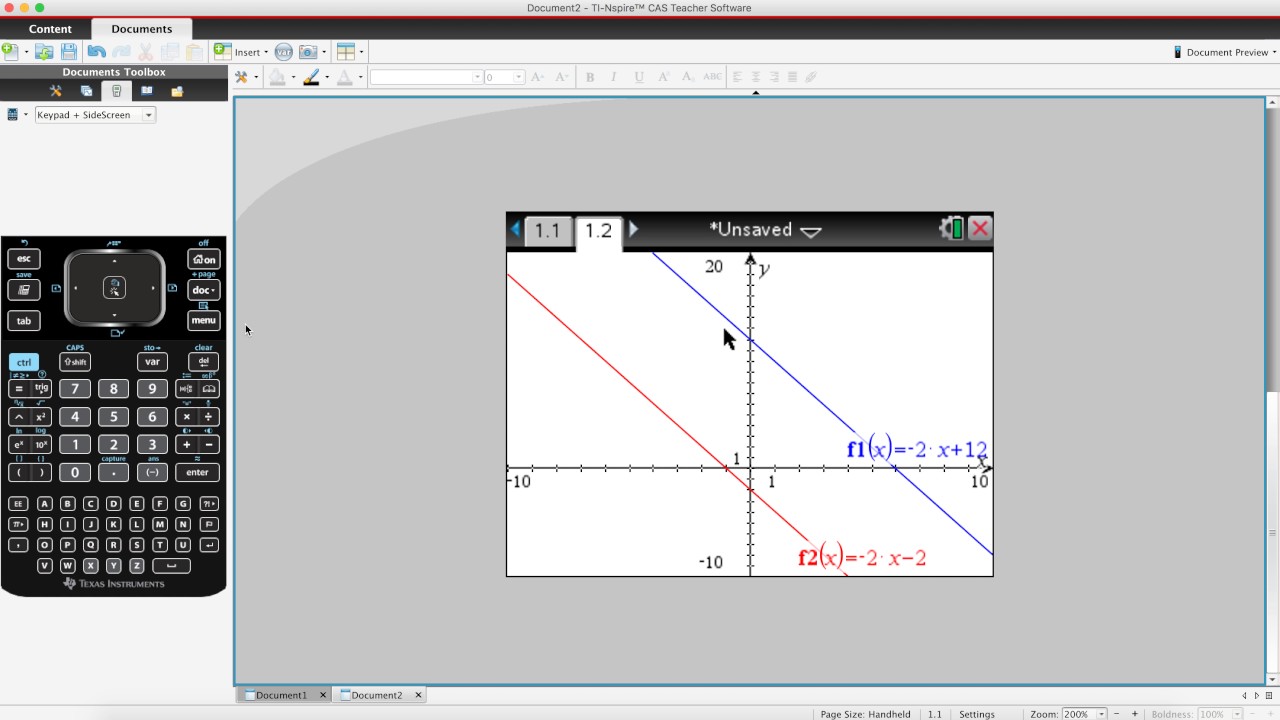
Task: Toggle the ctrl key on keypad
Action: (24, 362)
